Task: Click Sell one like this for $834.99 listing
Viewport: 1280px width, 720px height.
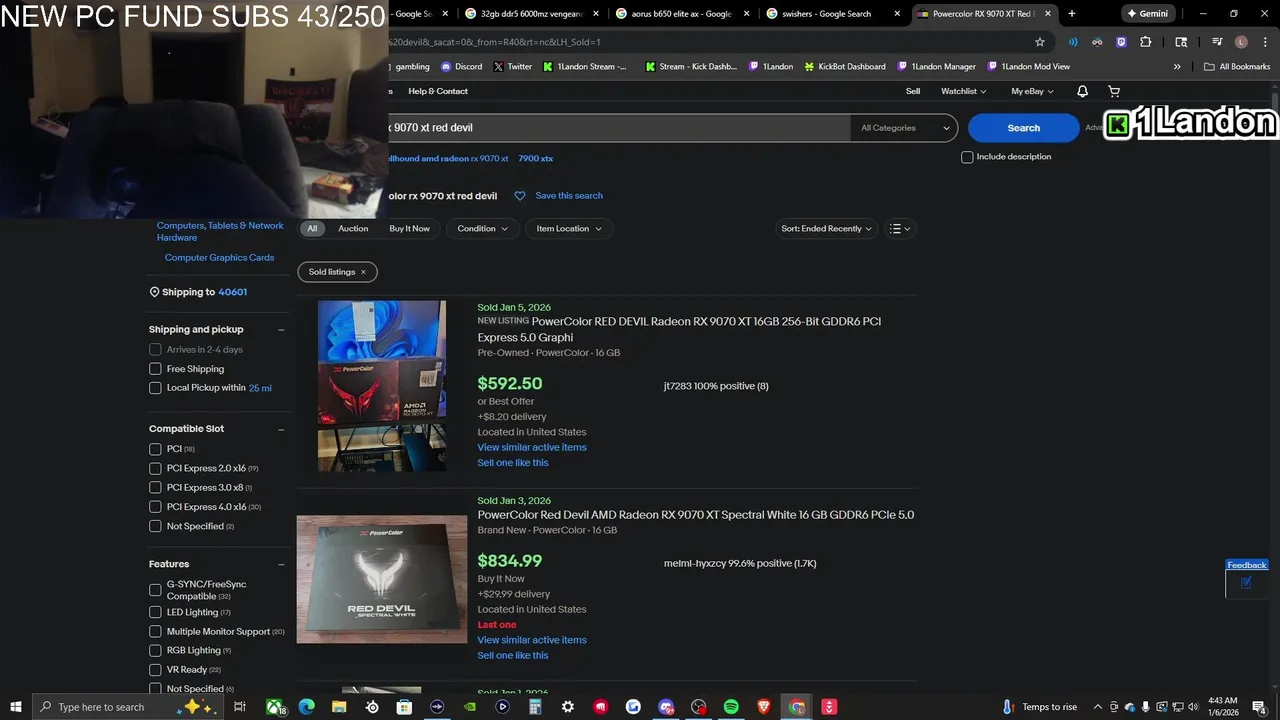Action: pos(513,656)
